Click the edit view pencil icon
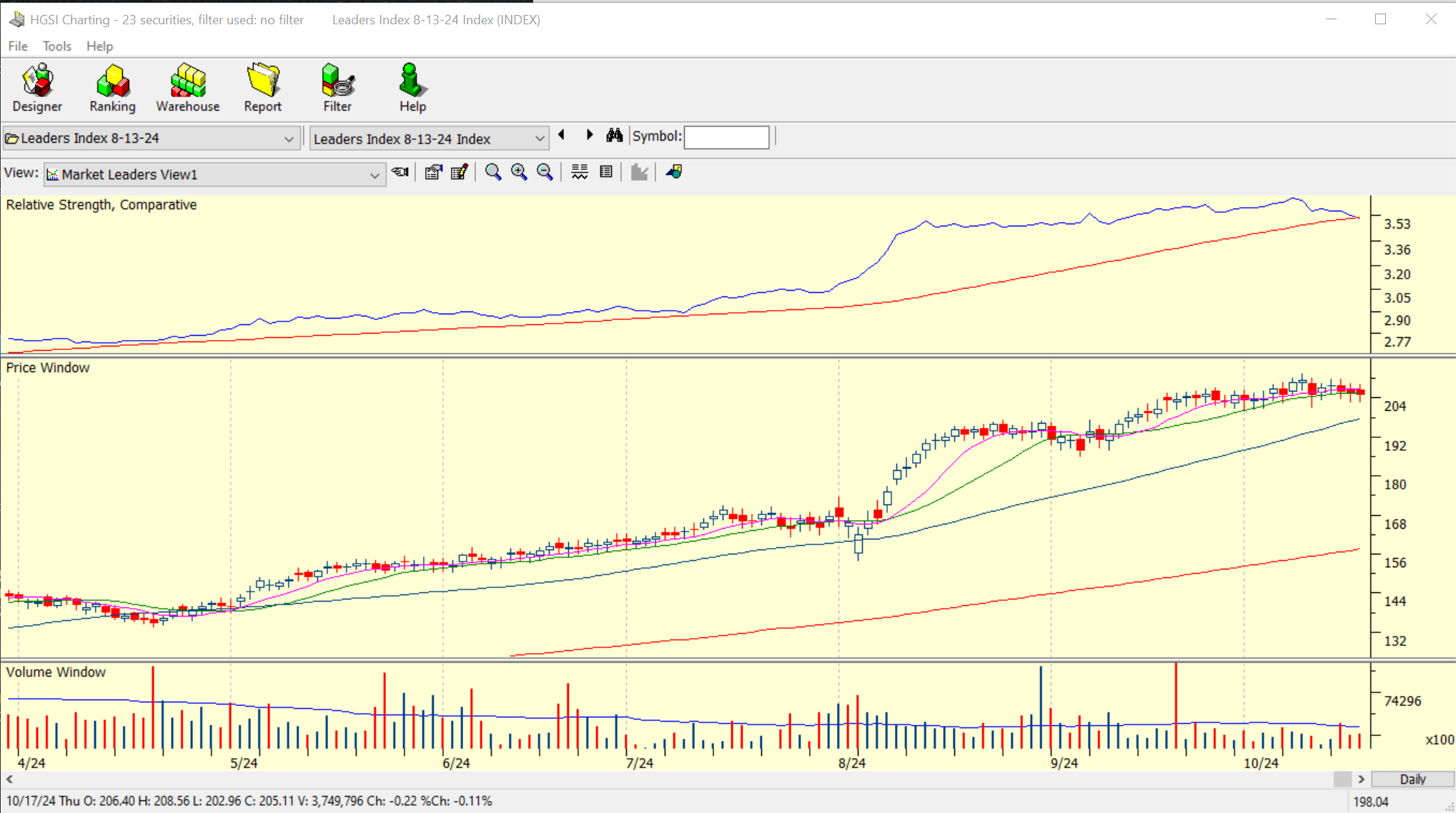This screenshot has width=1456, height=813. point(460,172)
